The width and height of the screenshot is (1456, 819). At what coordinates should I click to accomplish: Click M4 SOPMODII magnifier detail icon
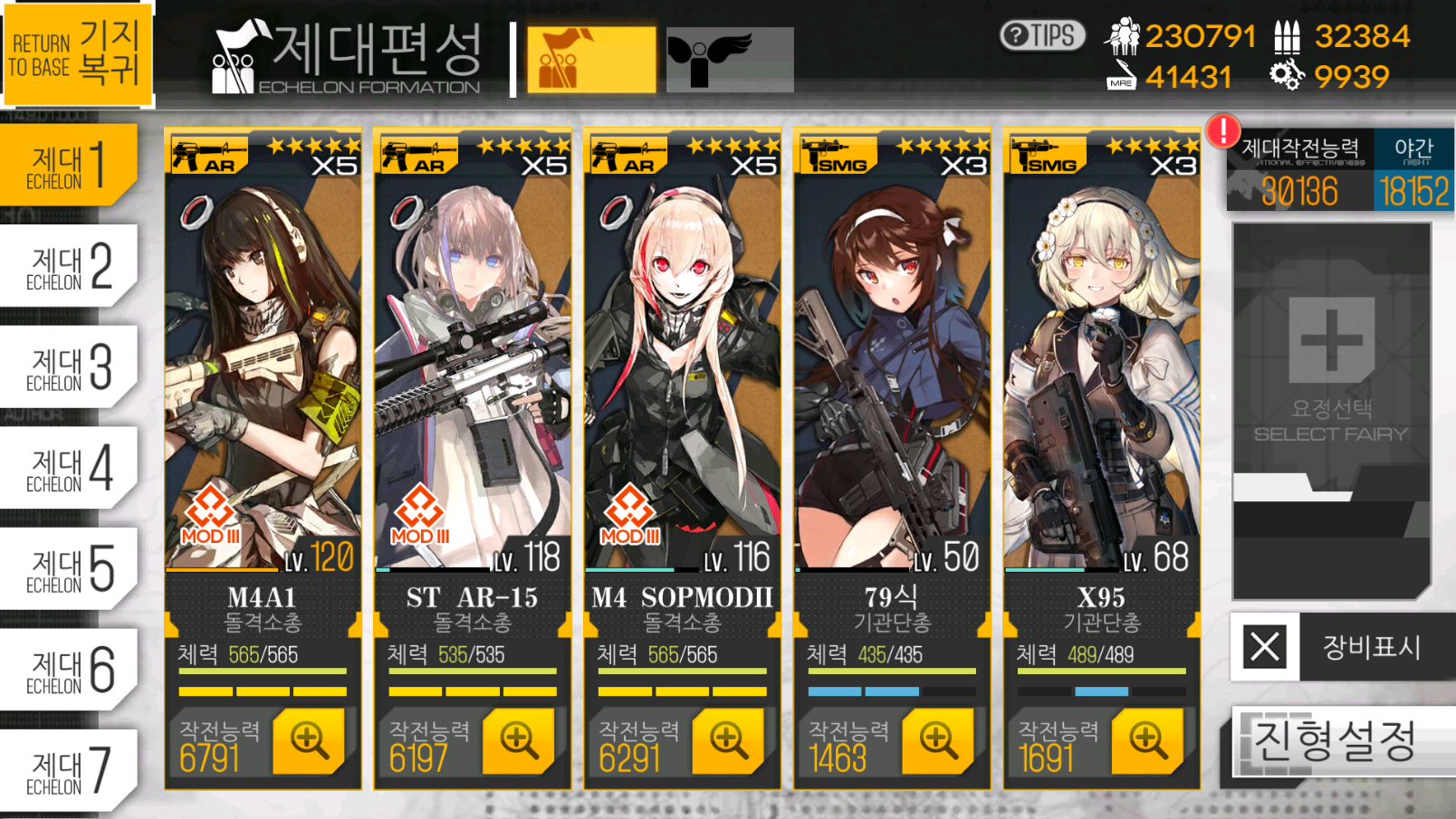point(728,741)
